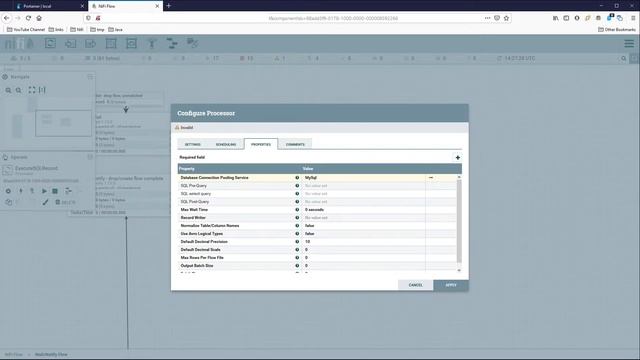This screenshot has width=640, height=360.
Task: Open info icon for SQL Post-Query row
Action: 297,202
